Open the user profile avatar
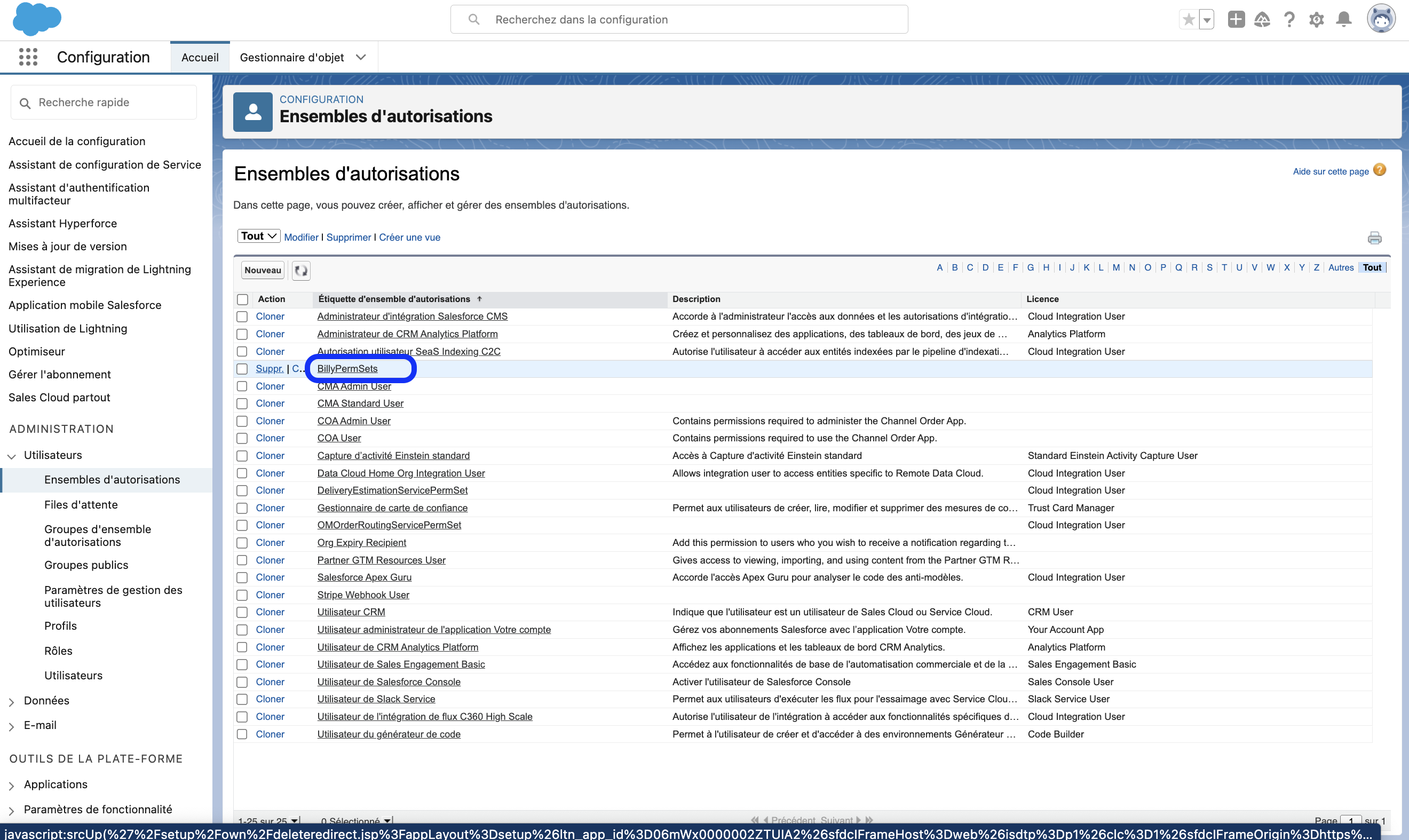 tap(1381, 19)
